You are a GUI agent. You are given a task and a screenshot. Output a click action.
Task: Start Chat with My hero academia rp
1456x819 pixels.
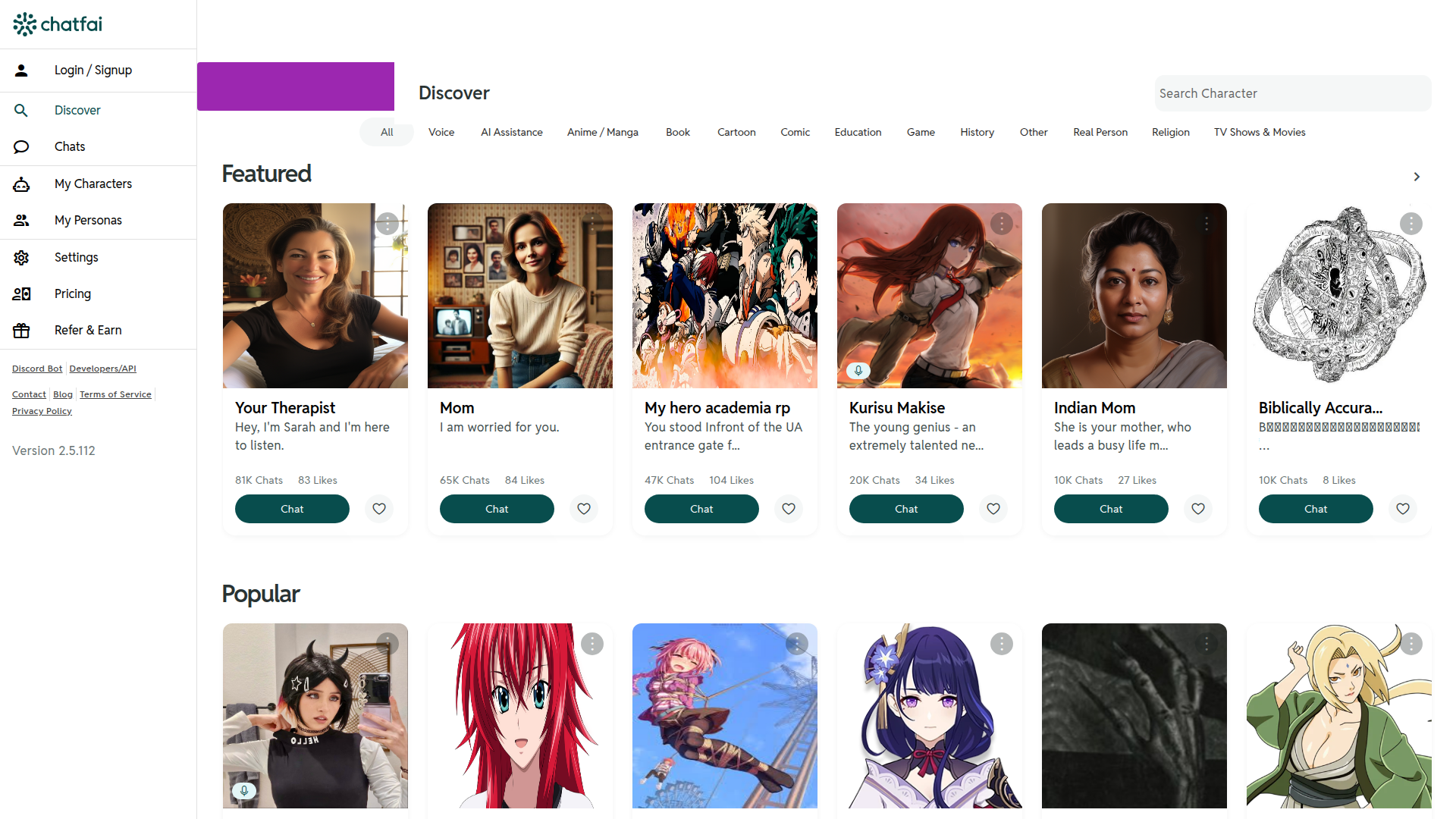tap(701, 509)
